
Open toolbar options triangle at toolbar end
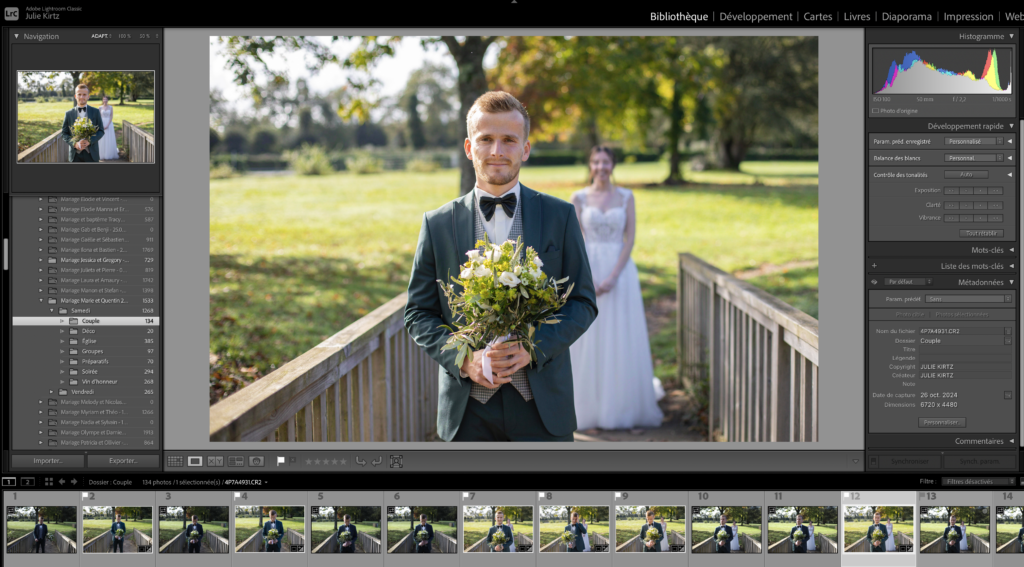(x=856, y=461)
